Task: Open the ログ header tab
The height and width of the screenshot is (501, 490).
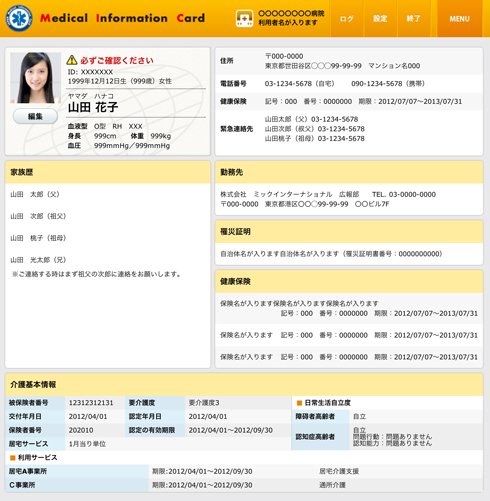Action: pyautogui.click(x=347, y=18)
